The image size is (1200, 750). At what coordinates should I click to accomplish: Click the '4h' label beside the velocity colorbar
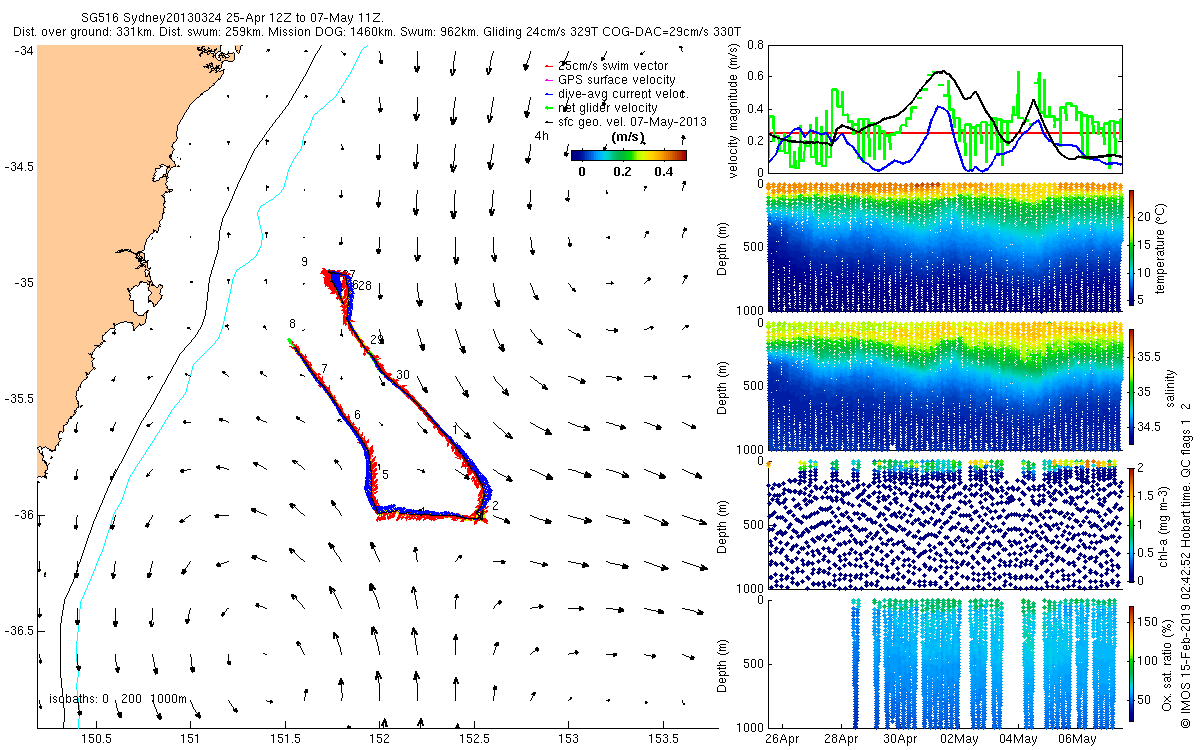(541, 135)
